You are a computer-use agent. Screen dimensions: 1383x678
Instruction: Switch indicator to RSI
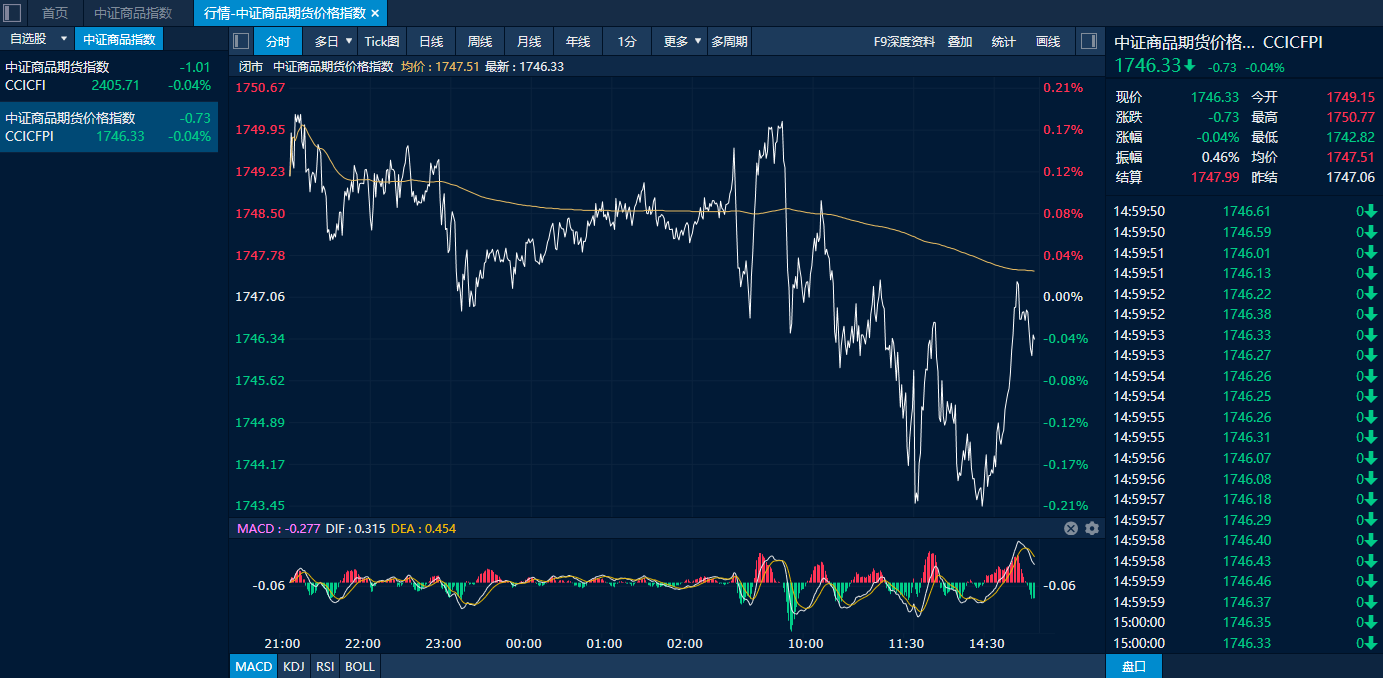(x=325, y=666)
